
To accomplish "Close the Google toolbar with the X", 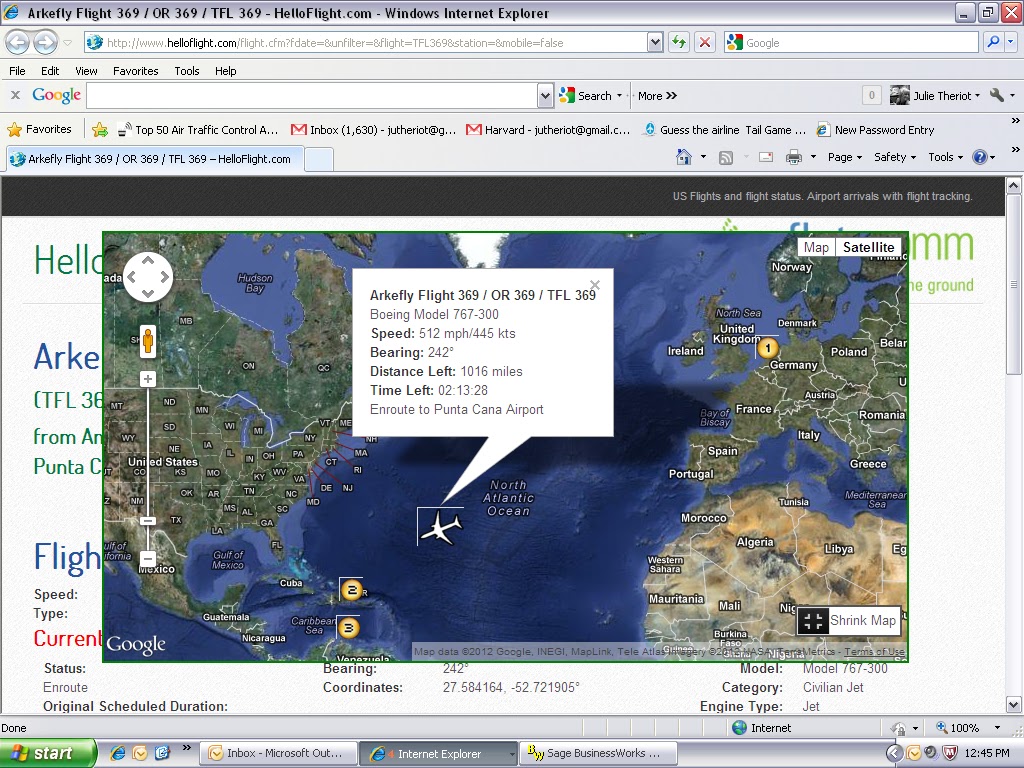I will point(15,95).
